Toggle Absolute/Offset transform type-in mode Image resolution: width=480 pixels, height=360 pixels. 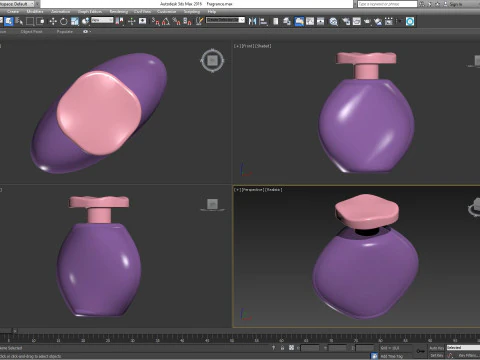click(x=291, y=348)
